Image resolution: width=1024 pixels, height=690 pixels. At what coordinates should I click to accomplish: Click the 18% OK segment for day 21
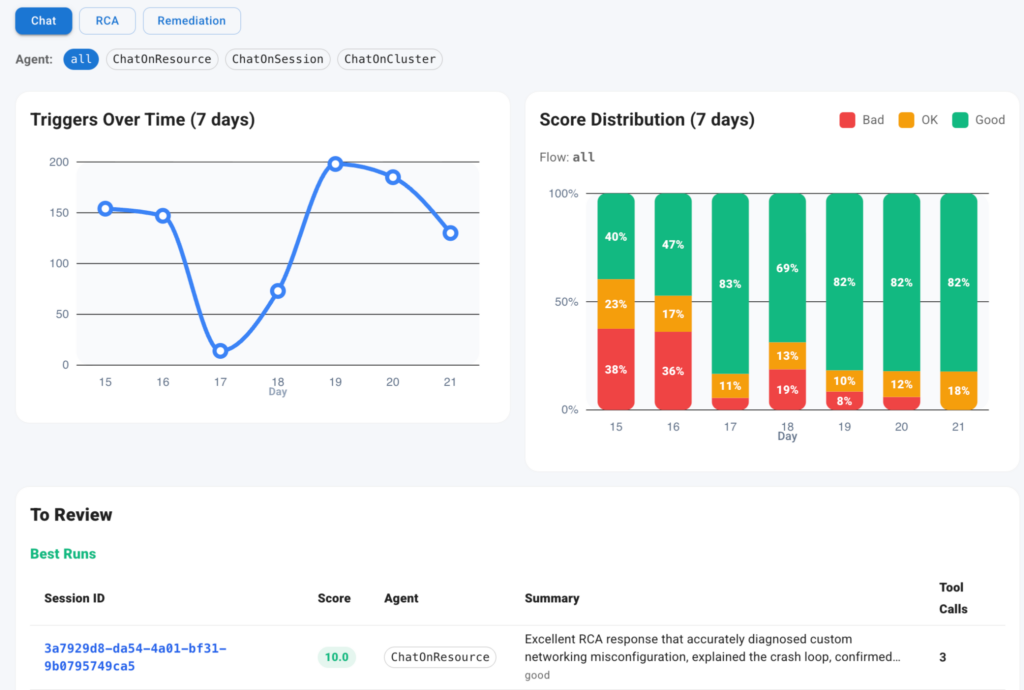point(959,390)
